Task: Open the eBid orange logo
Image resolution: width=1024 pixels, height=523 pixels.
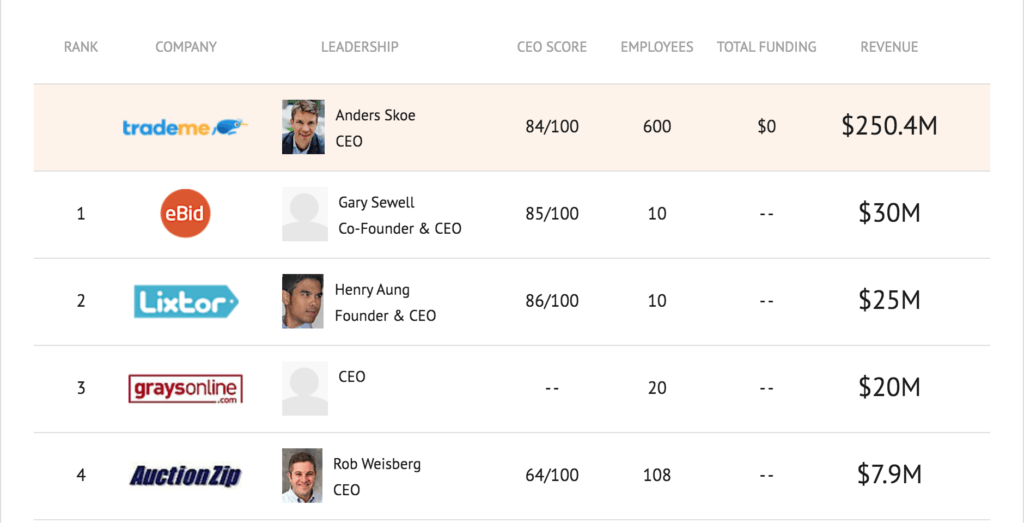Action: (186, 214)
